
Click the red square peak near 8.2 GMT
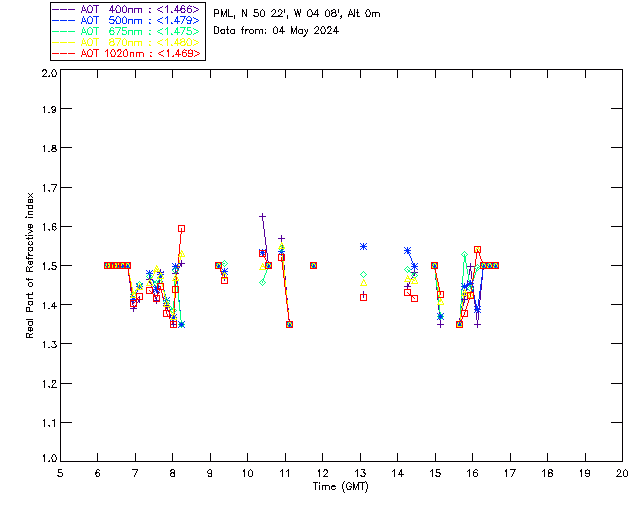(181, 229)
